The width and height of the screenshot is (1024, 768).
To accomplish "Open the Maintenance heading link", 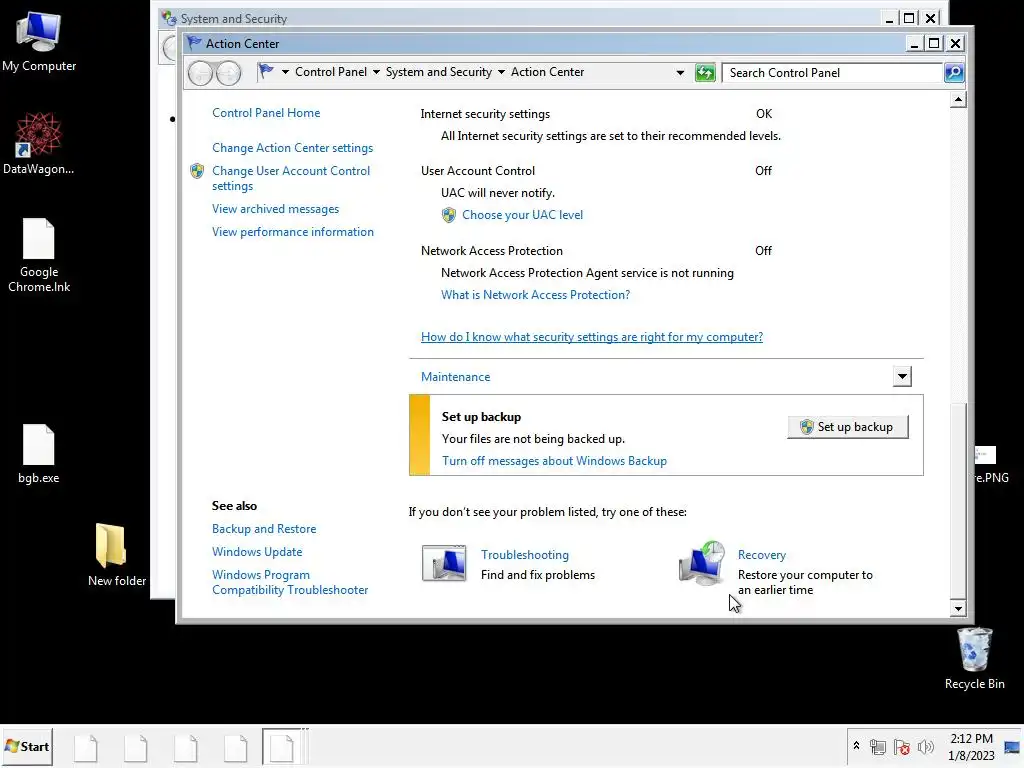I will pos(455,377).
